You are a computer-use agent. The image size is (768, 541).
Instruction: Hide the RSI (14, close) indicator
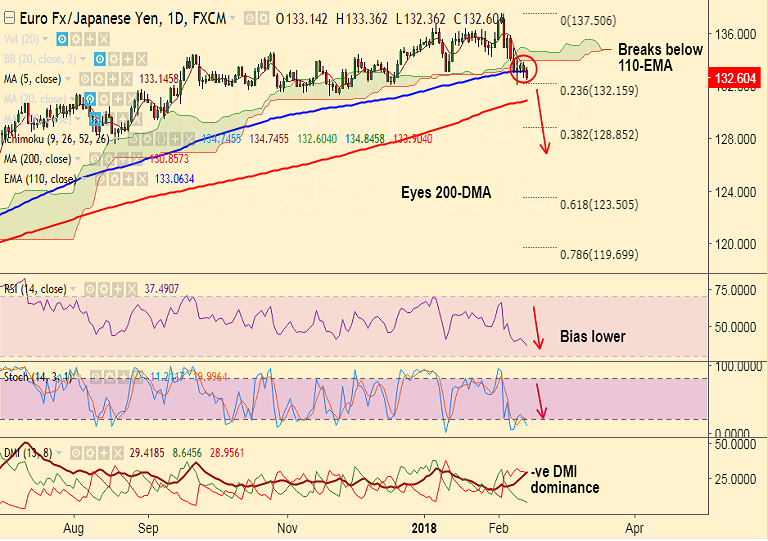pos(90,289)
